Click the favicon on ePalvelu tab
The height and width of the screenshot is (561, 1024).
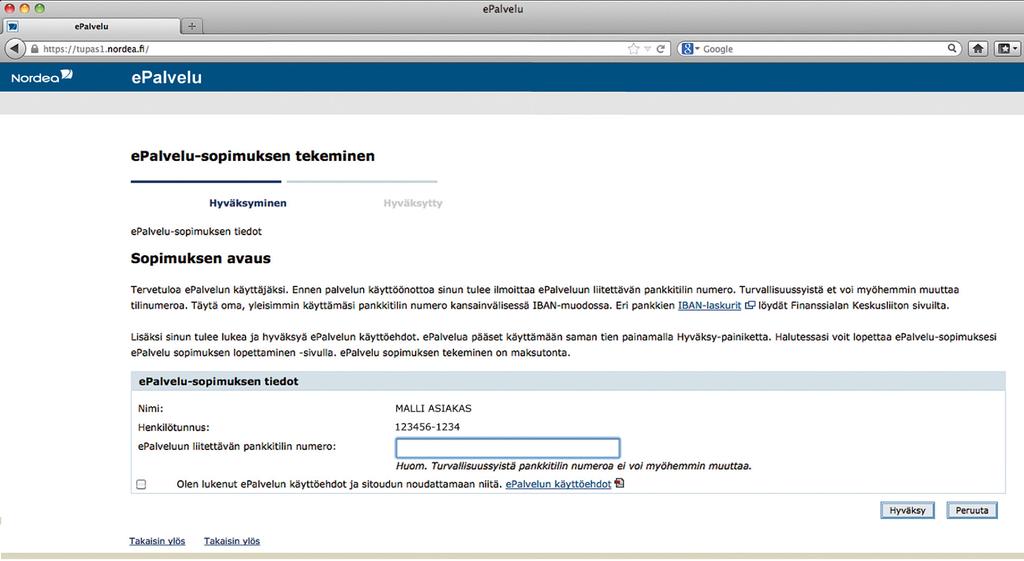tap(12, 27)
